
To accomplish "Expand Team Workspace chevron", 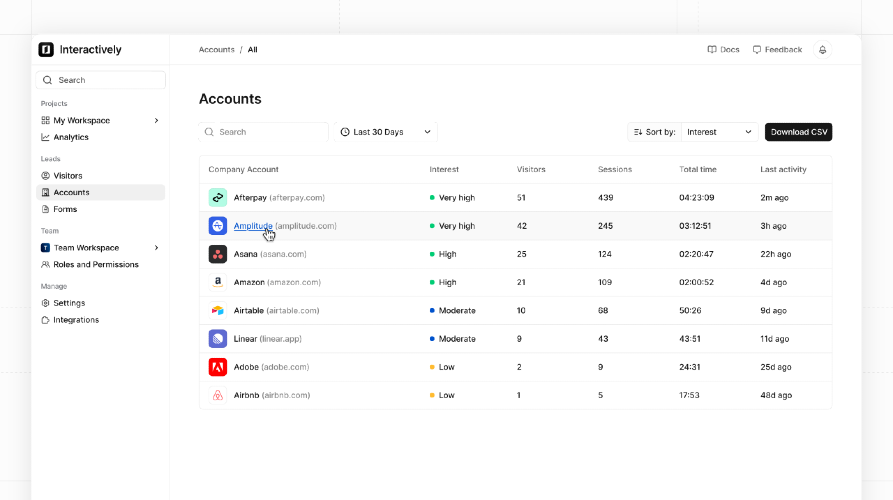I will 157,248.
